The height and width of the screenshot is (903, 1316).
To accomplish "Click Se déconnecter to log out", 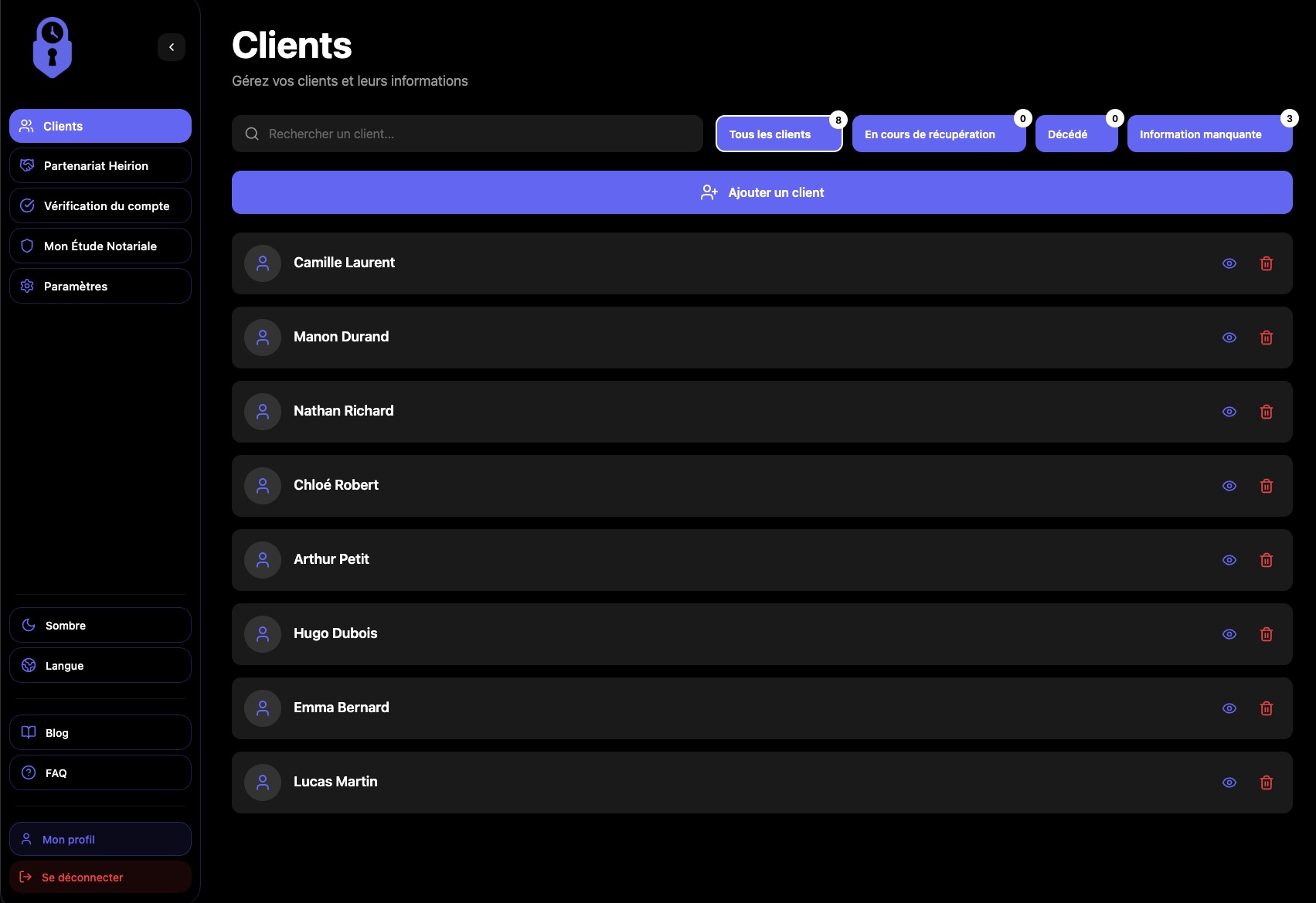I will 81,877.
